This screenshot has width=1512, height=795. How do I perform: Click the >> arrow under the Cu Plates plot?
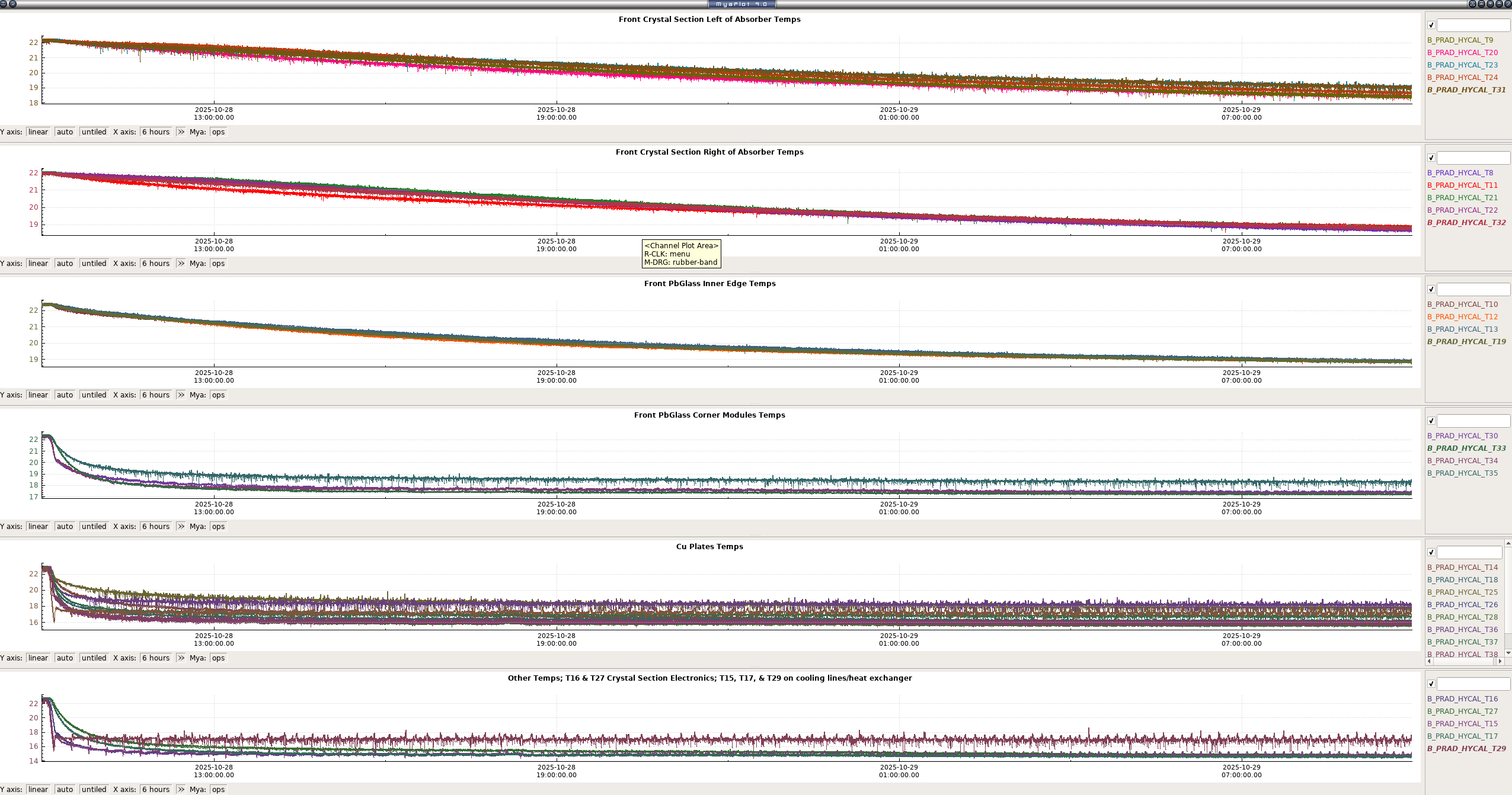coord(181,658)
